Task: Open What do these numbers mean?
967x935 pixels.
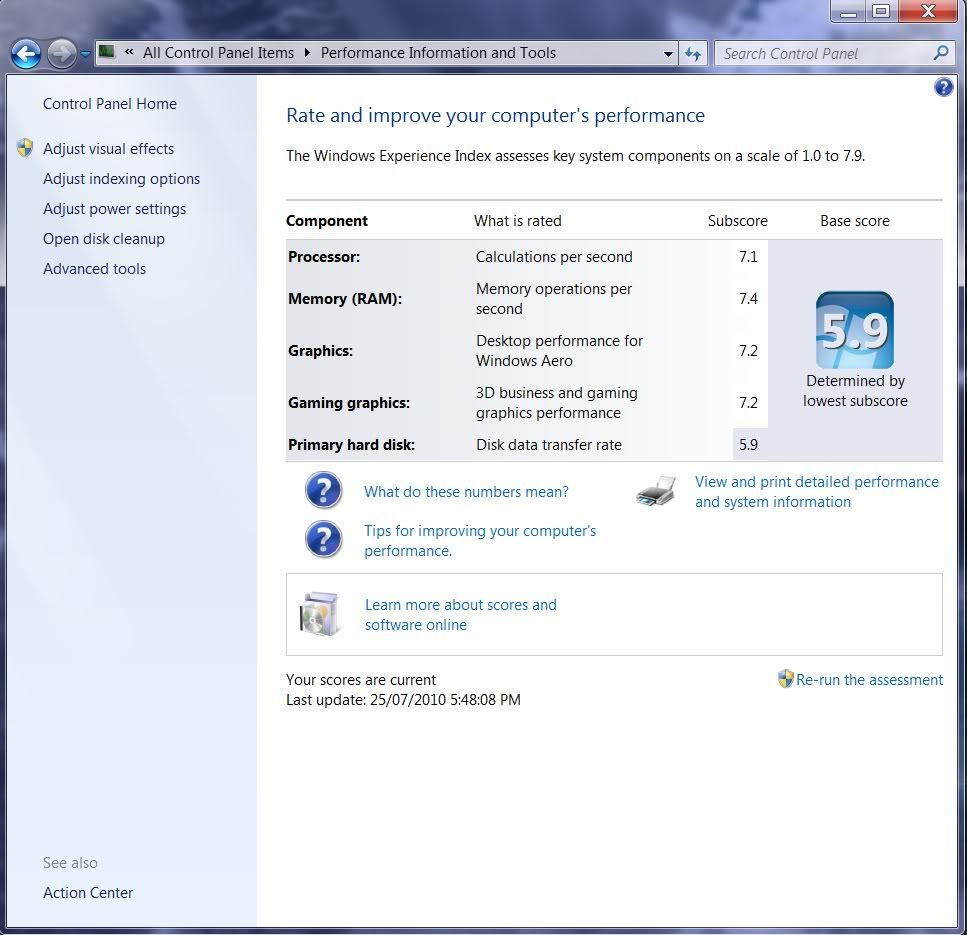Action: 466,492
